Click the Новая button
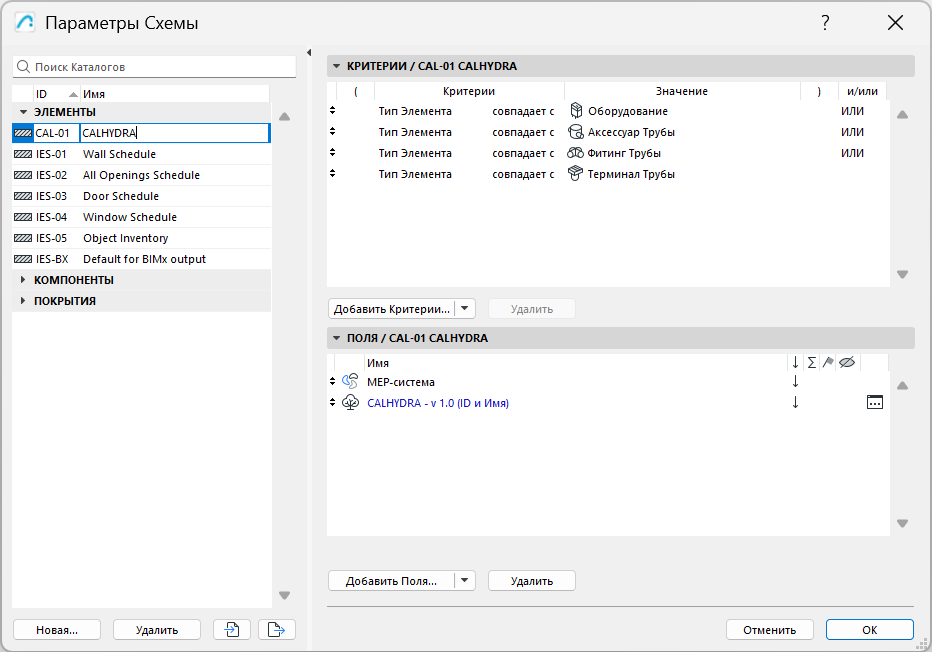932x652 pixels. click(57, 630)
